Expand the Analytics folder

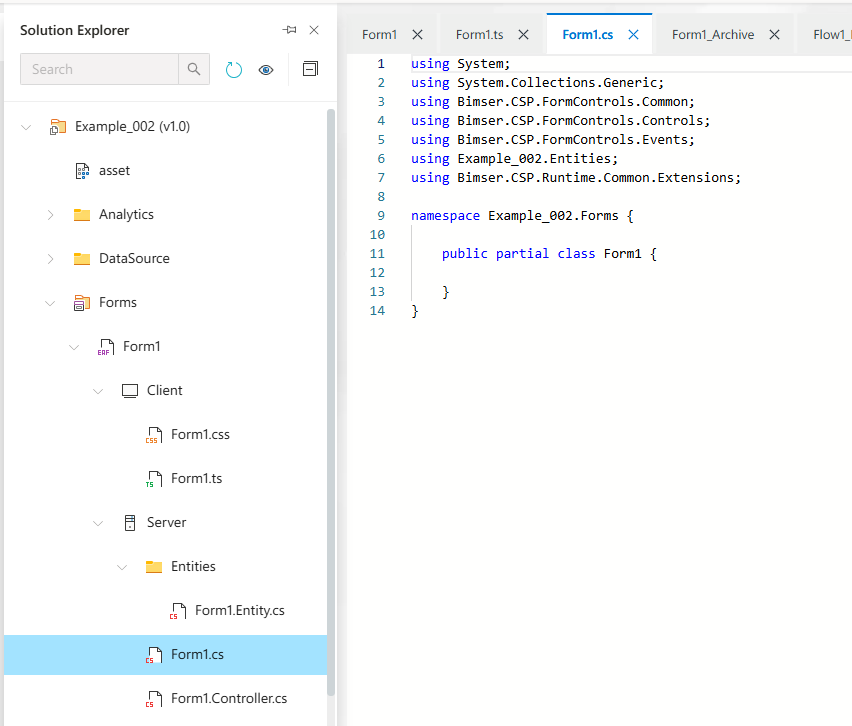(51, 215)
